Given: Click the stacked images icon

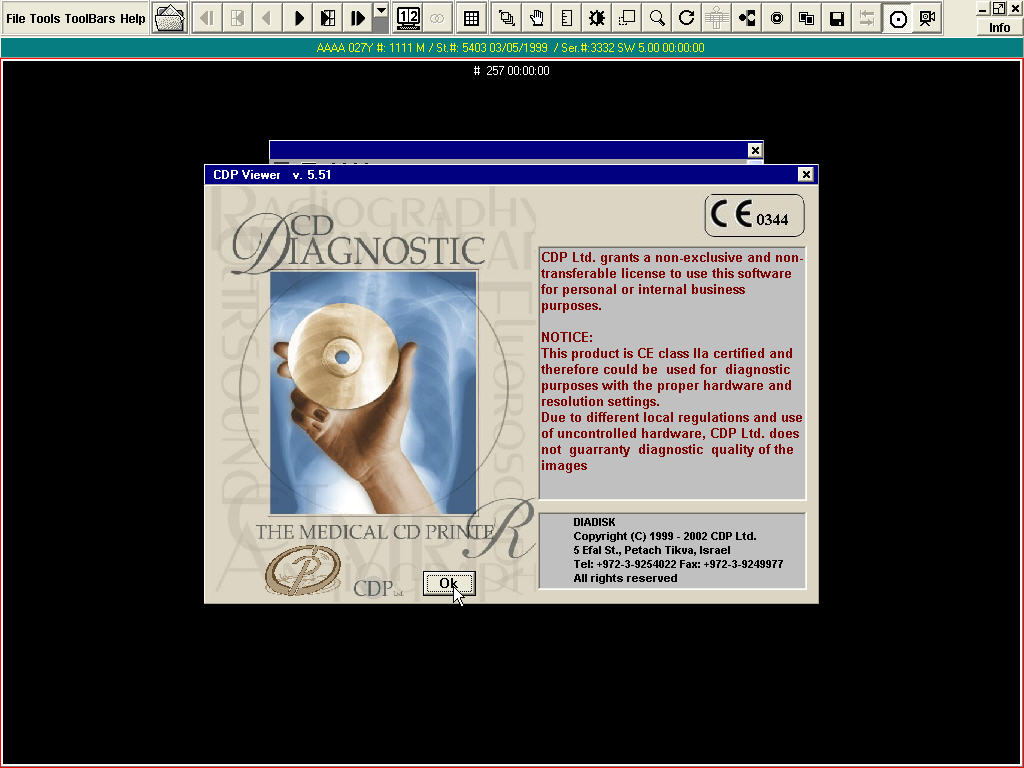Looking at the screenshot, I should click(506, 18).
